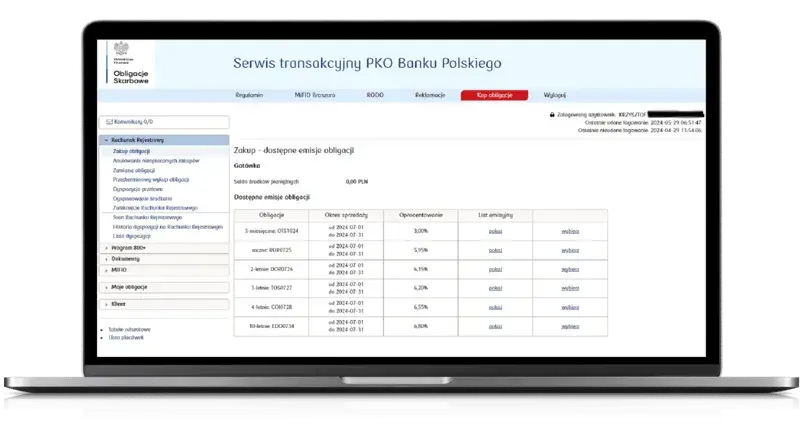Click wybierz for the 10-letnie EDO0734 bond
Image resolution: width=800 pixels, height=425 pixels.
[x=570, y=327]
